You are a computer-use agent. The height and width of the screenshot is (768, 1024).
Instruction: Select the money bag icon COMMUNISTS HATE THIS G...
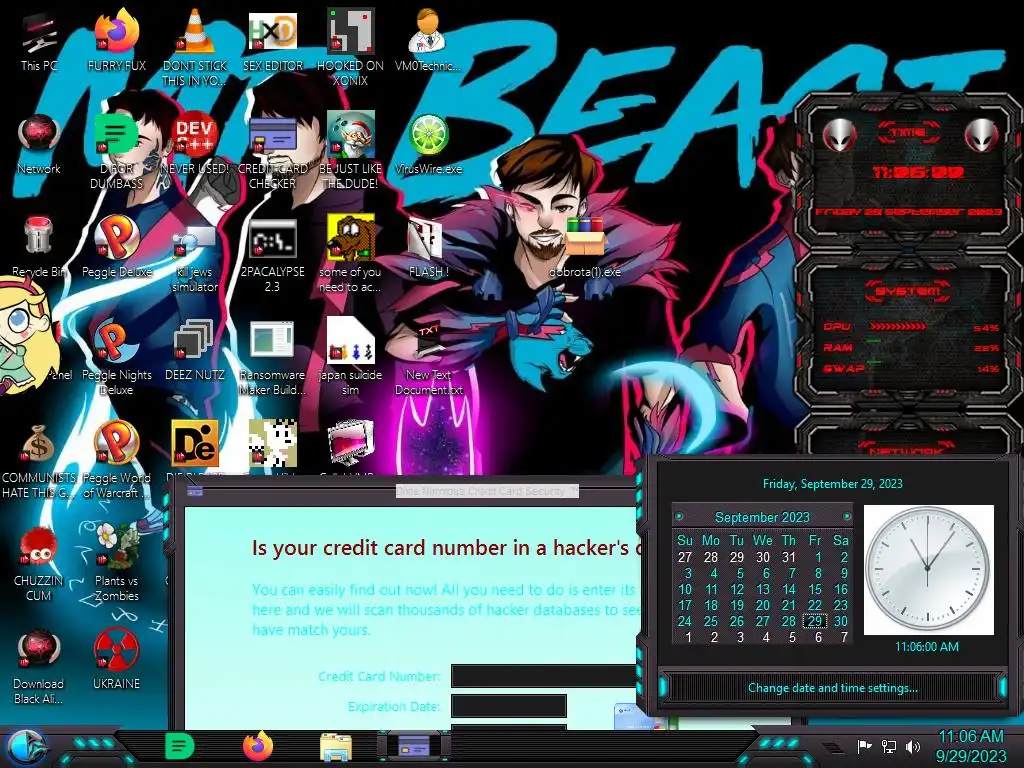(39, 461)
